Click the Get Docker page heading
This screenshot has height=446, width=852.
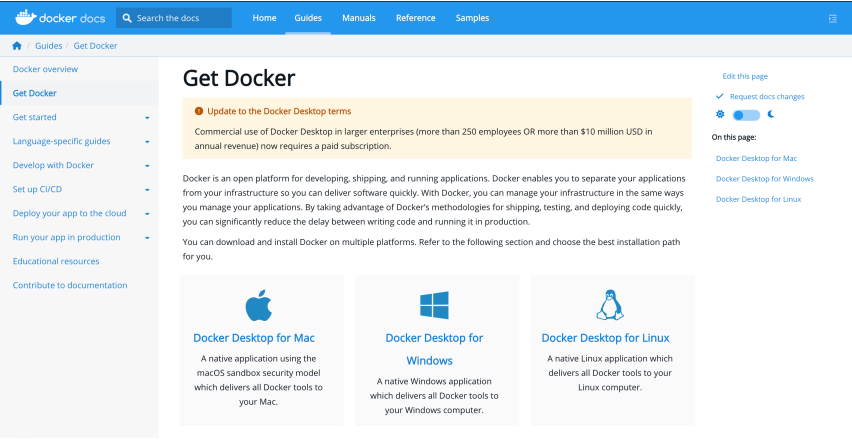[239, 78]
